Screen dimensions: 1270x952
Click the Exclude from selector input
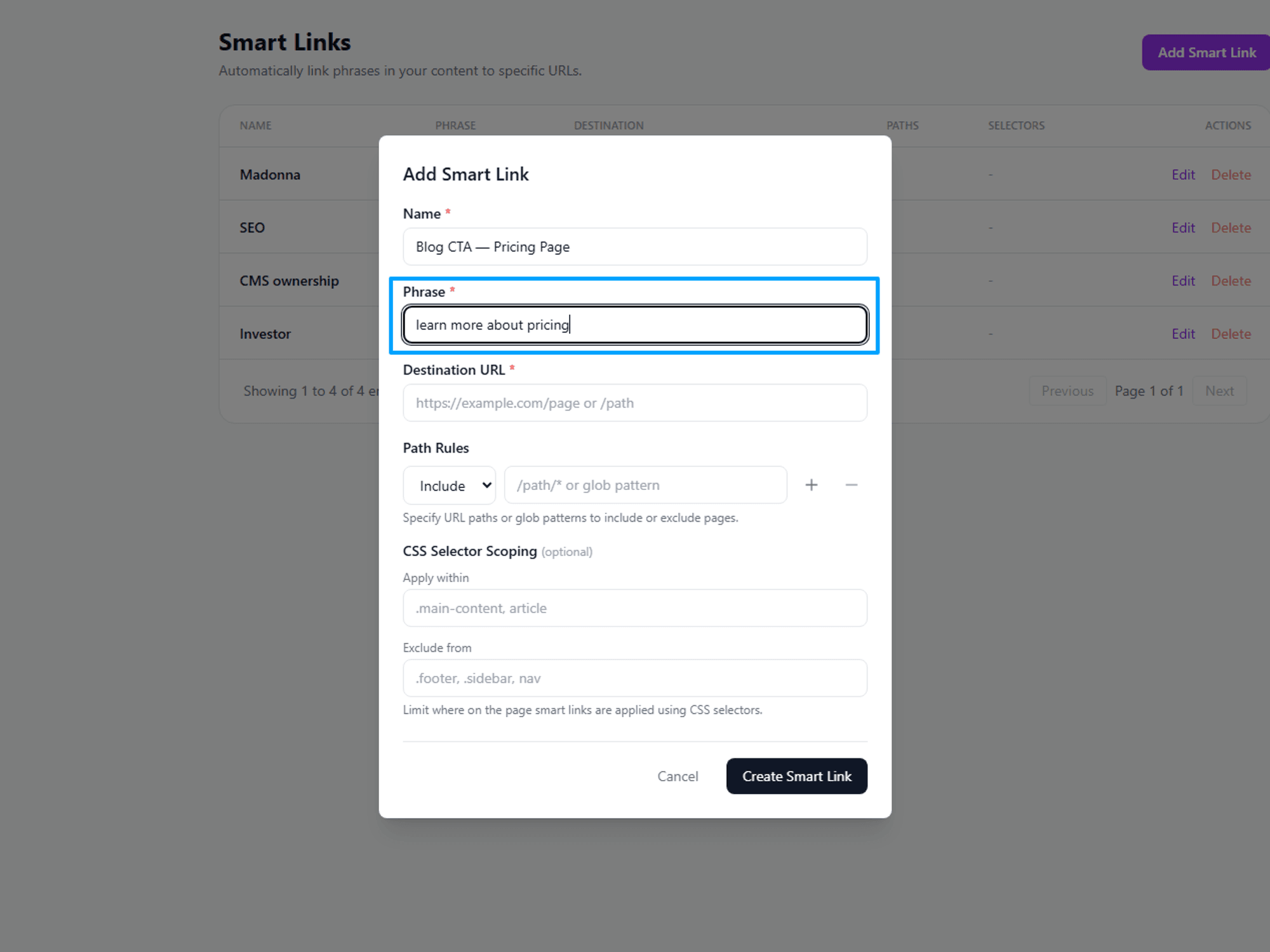tap(634, 678)
